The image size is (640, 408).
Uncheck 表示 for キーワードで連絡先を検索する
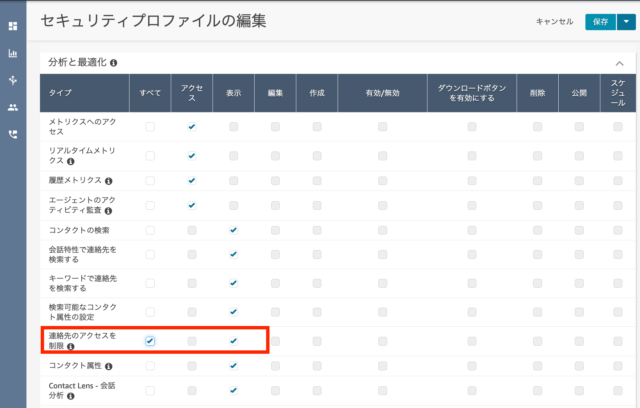(x=233, y=283)
